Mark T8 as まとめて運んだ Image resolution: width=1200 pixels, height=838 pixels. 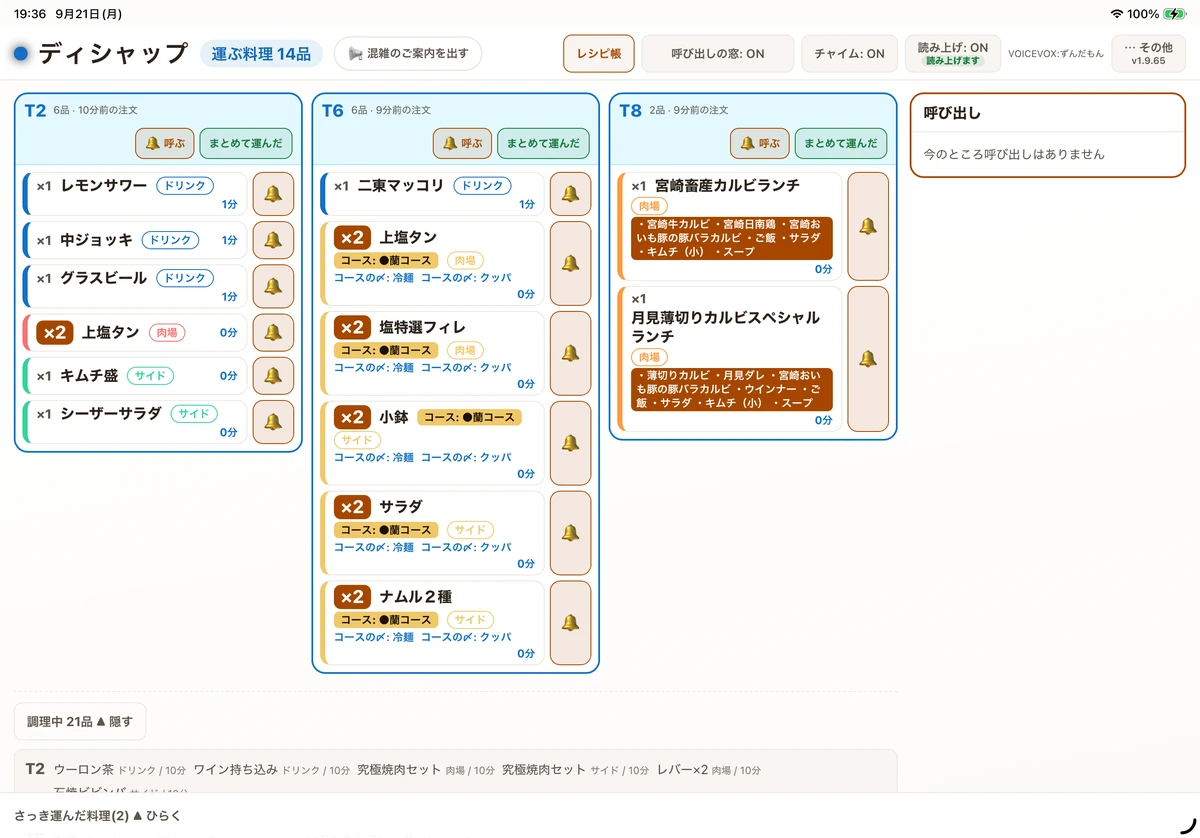pyautogui.click(x=841, y=143)
